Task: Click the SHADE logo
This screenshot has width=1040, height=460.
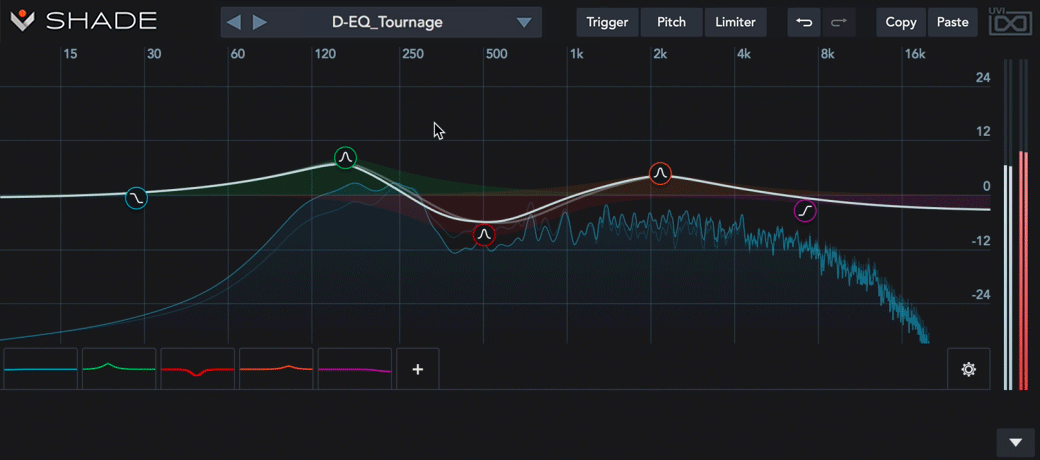Action: [84, 21]
